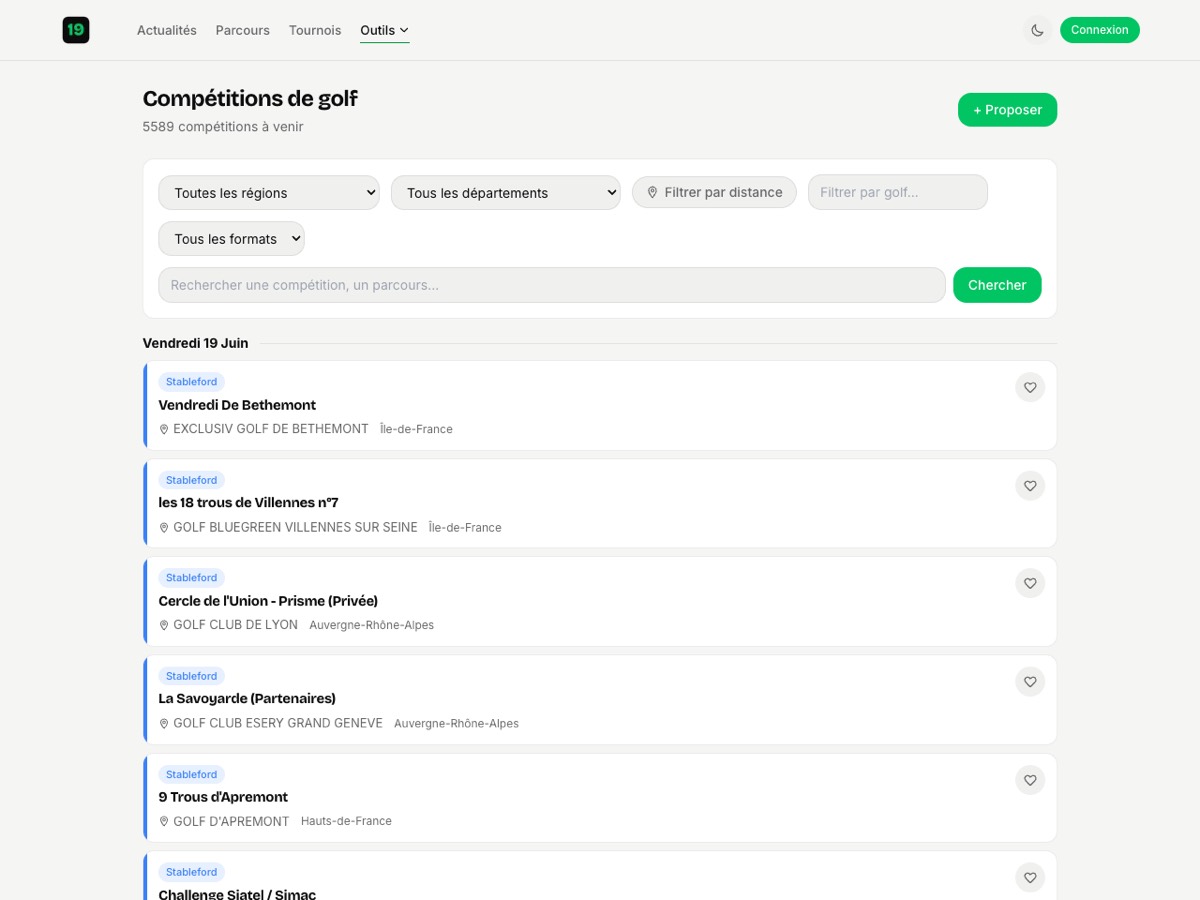Focus the Filtrer par golf field

point(898,192)
